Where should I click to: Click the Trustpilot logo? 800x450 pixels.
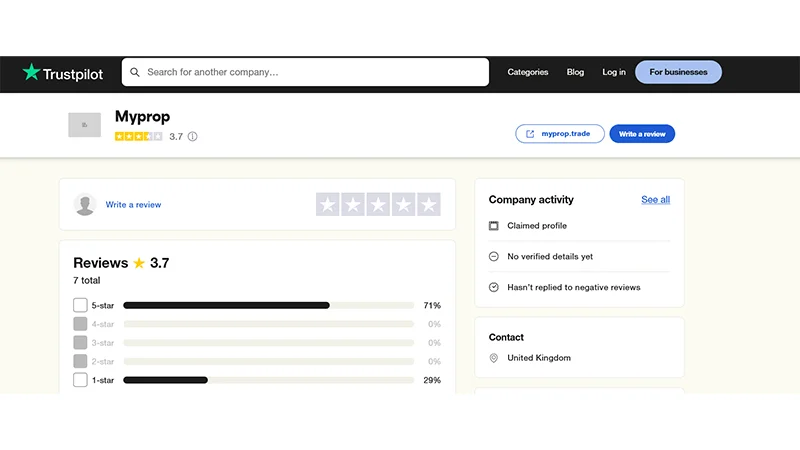(63, 73)
